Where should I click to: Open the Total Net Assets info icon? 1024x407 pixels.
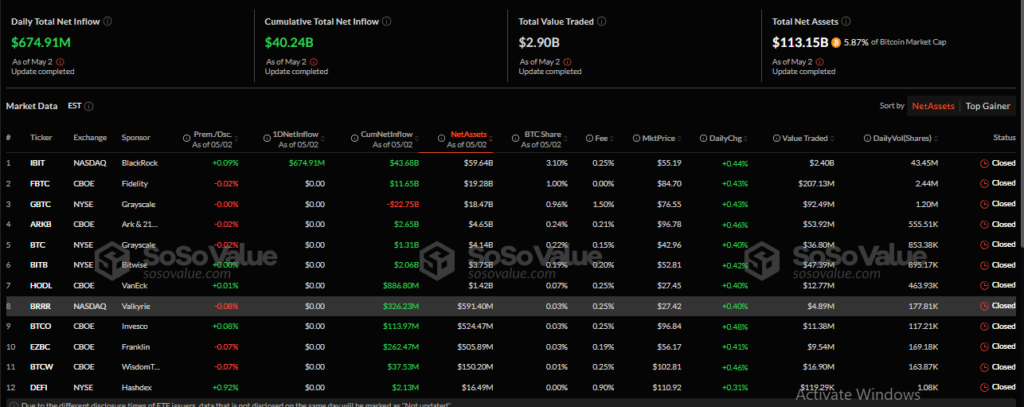point(846,22)
